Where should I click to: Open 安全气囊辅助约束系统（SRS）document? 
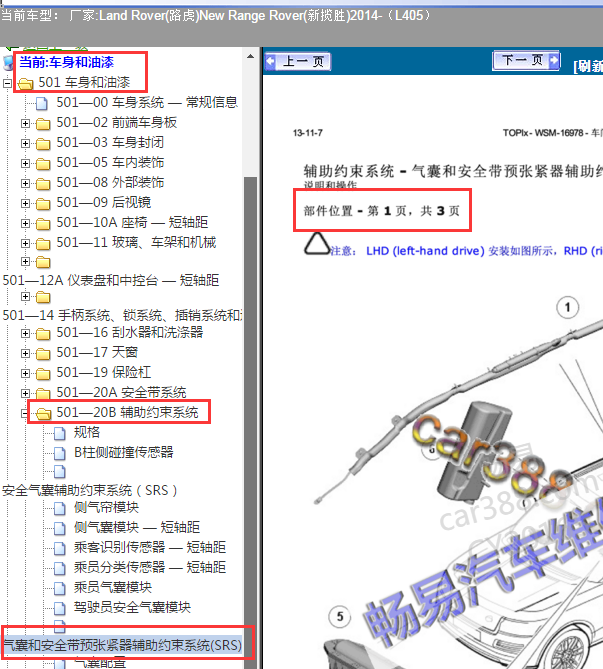click(x=89, y=490)
